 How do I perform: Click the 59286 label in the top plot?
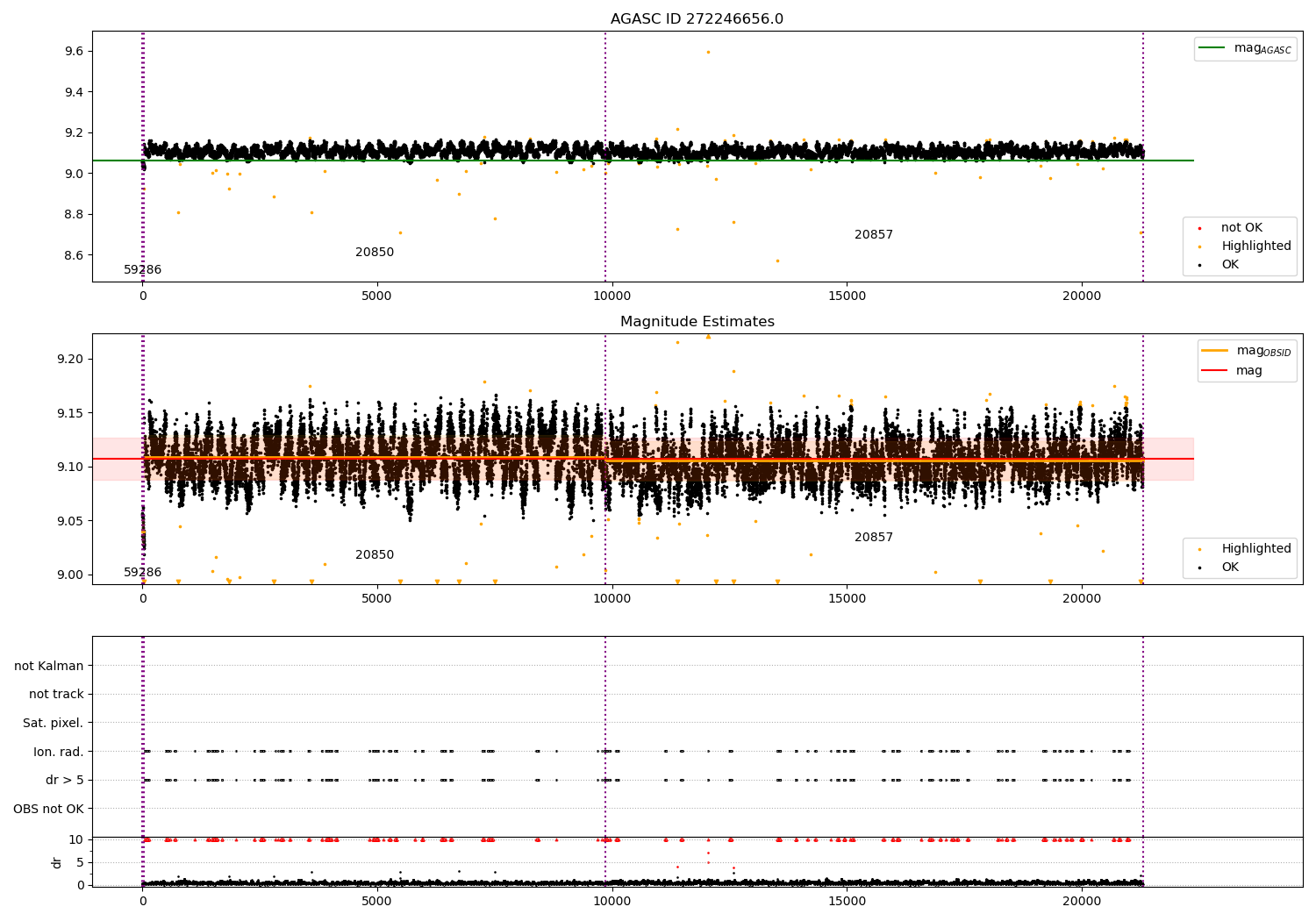142,270
